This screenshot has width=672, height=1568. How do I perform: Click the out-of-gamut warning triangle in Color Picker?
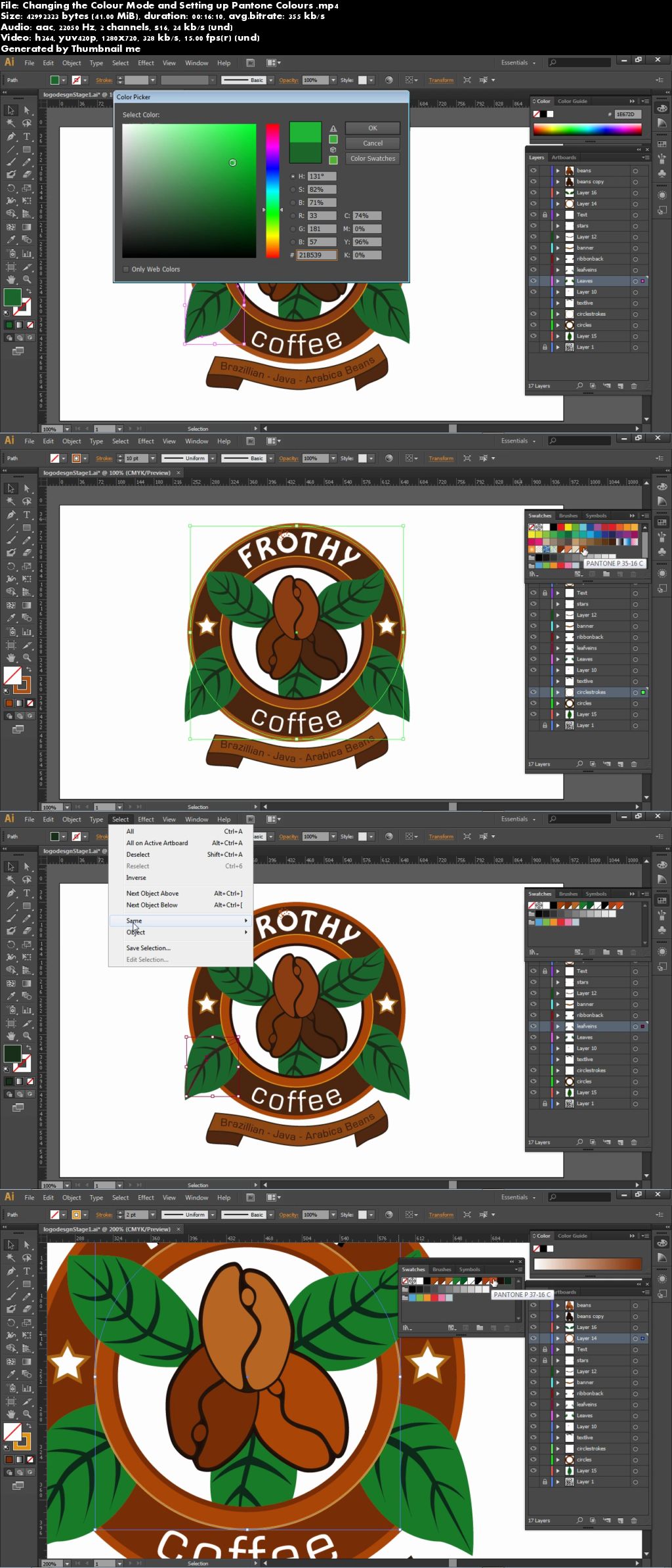tap(333, 129)
